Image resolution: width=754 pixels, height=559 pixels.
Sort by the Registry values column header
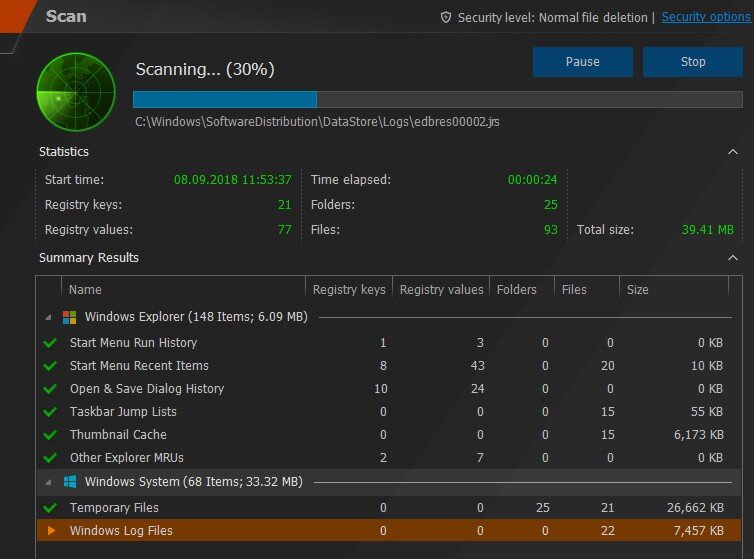tap(441, 290)
